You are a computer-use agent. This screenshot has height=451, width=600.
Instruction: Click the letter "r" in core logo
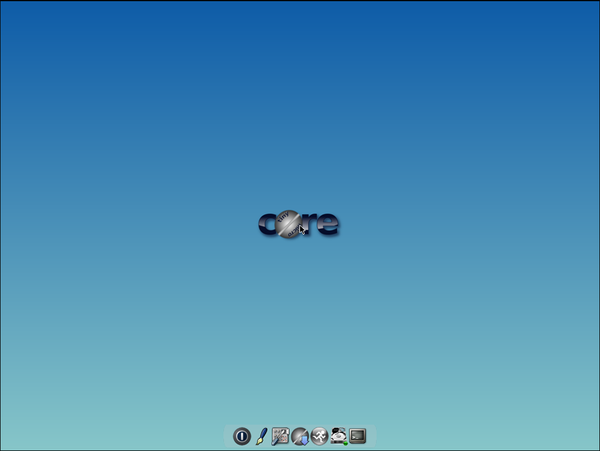[x=311, y=225]
